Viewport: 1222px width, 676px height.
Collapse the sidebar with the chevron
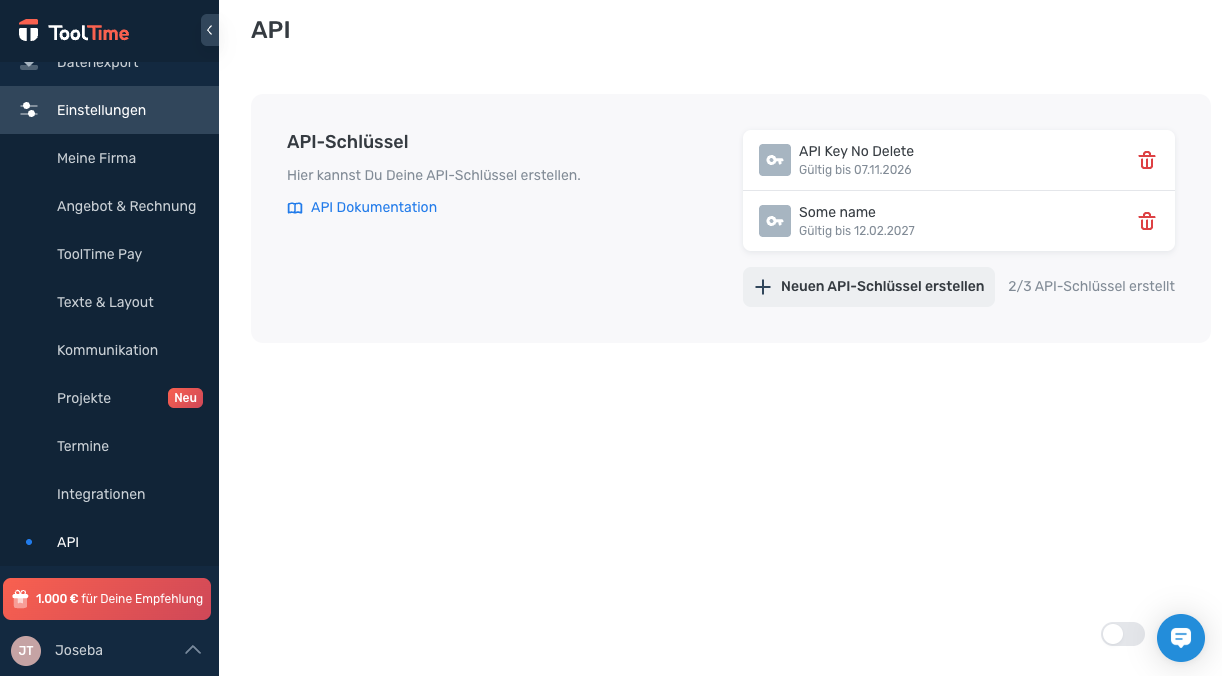click(x=209, y=30)
